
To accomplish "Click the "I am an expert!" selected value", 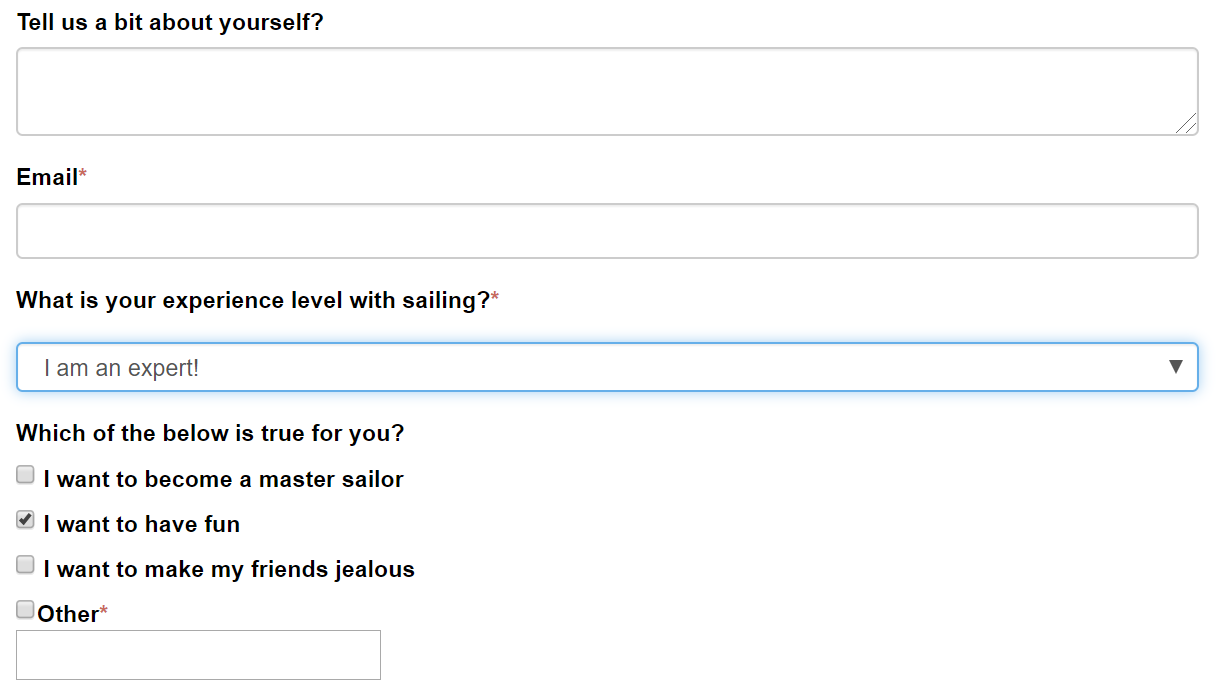I will coord(122,368).
